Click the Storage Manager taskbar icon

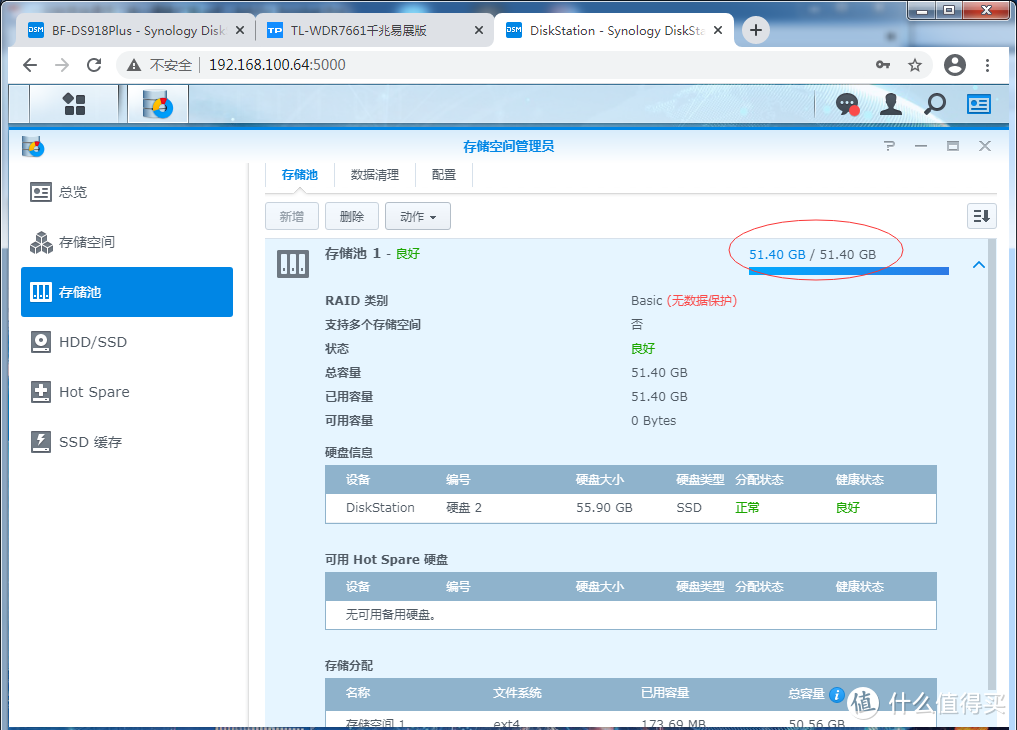pos(158,104)
